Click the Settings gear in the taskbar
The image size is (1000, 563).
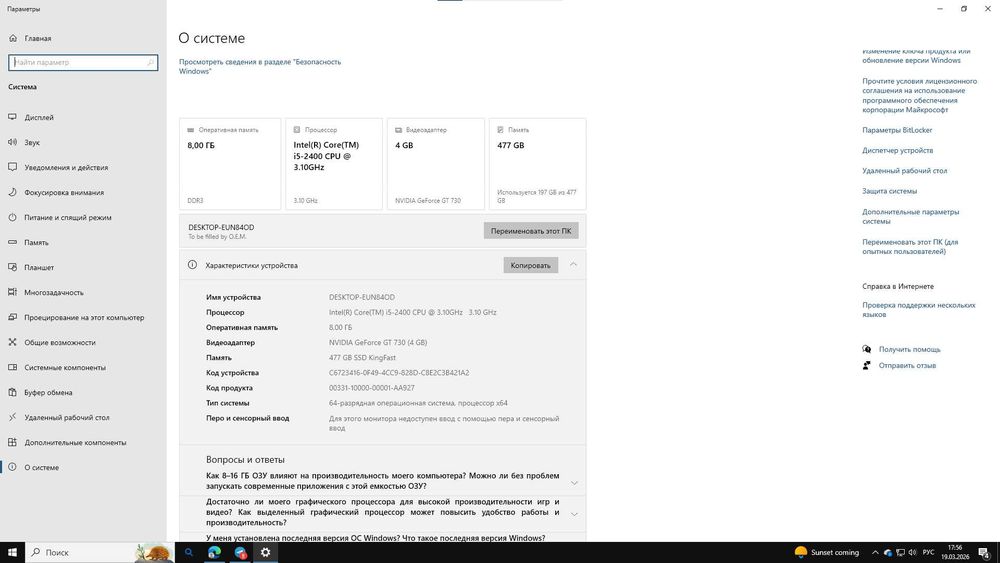tap(265, 552)
